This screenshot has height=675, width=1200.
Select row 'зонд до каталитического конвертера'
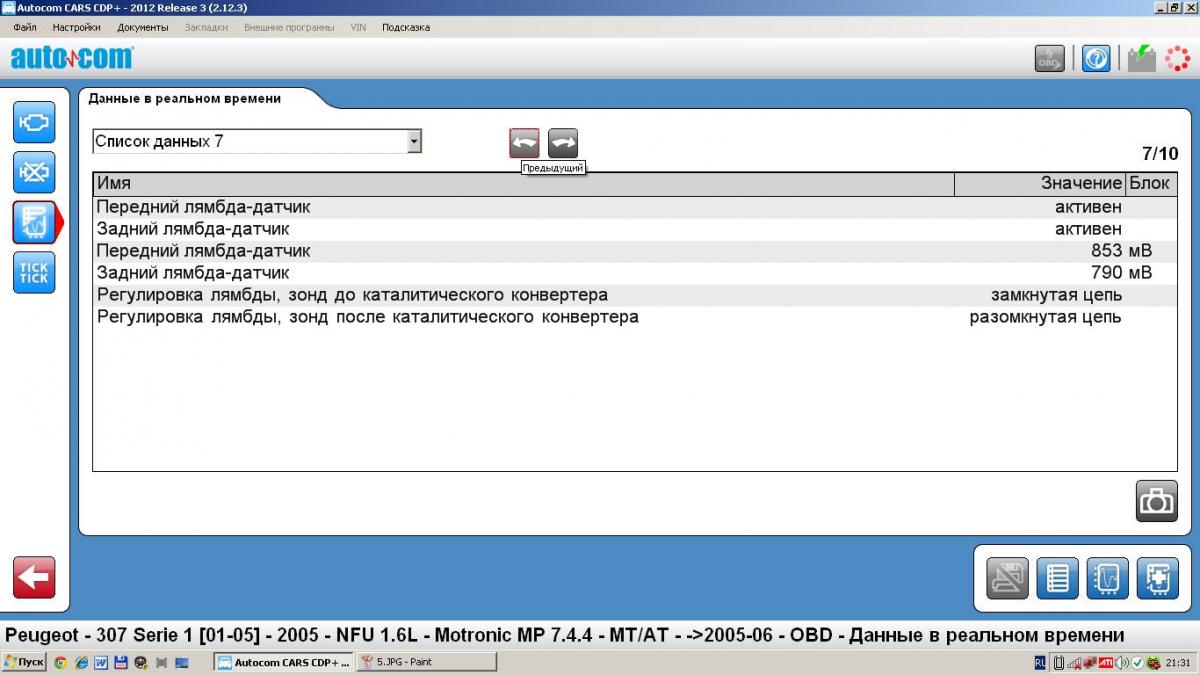pyautogui.click(x=634, y=295)
